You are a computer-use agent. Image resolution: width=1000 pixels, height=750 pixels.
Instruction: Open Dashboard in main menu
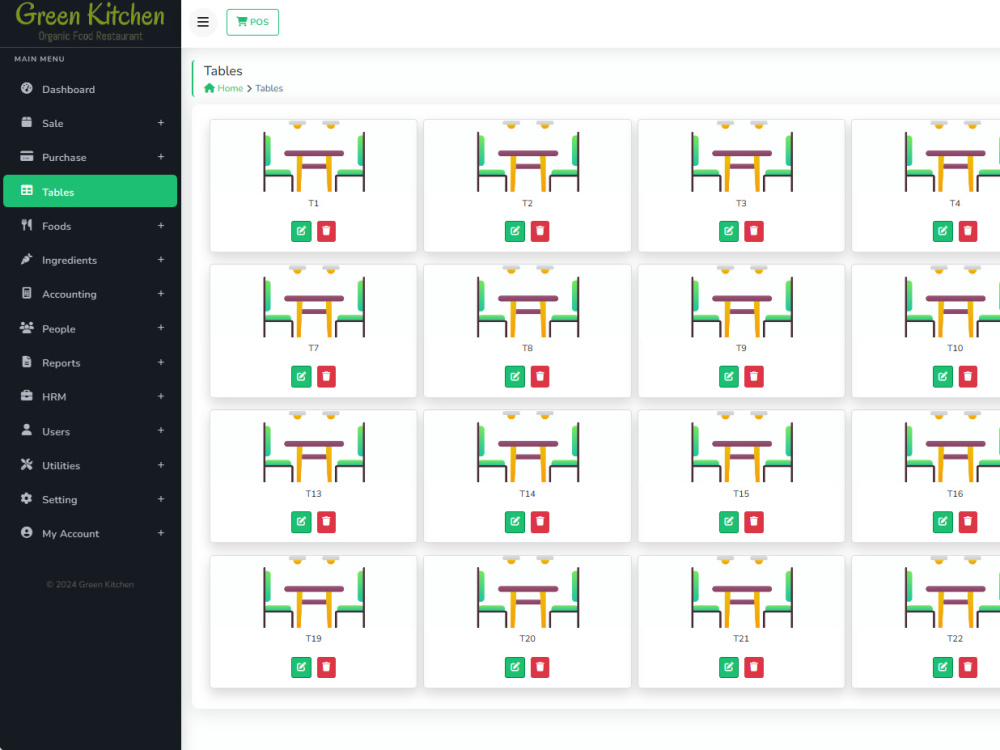90,89
